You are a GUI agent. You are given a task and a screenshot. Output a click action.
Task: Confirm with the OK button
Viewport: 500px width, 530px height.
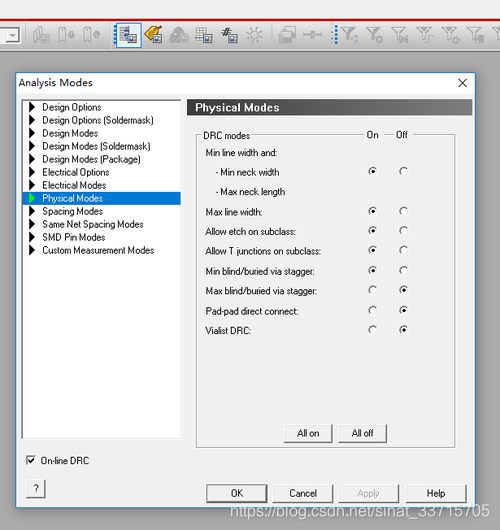point(237,493)
